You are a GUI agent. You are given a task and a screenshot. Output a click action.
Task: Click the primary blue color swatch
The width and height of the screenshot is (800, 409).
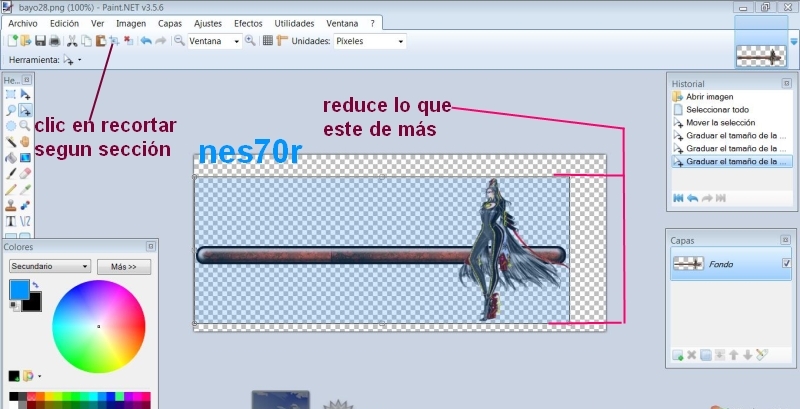(18, 289)
